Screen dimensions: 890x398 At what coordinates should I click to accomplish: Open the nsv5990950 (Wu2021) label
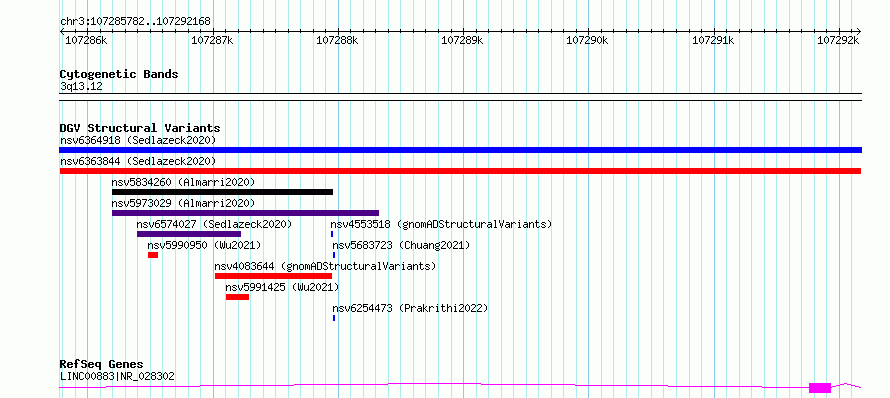(x=204, y=245)
